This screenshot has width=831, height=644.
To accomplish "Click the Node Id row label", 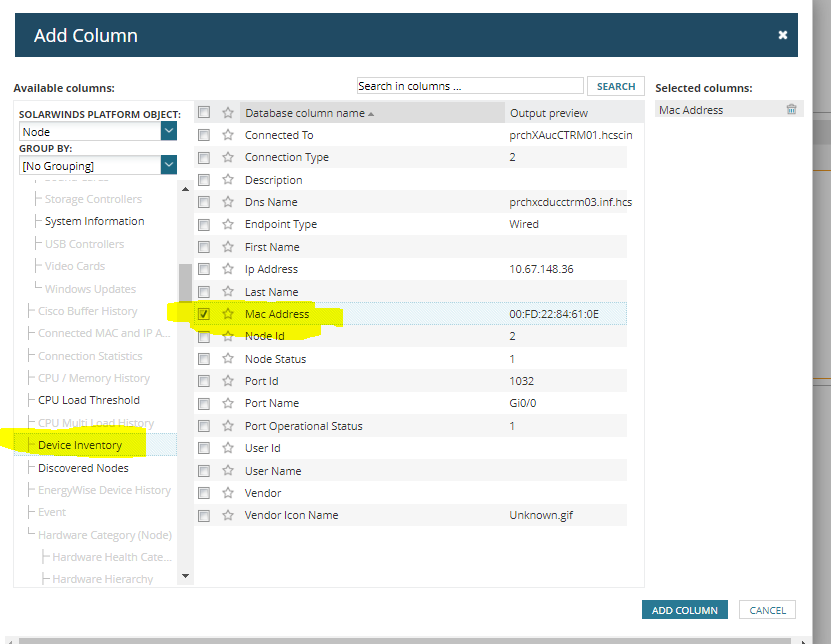I will point(264,336).
